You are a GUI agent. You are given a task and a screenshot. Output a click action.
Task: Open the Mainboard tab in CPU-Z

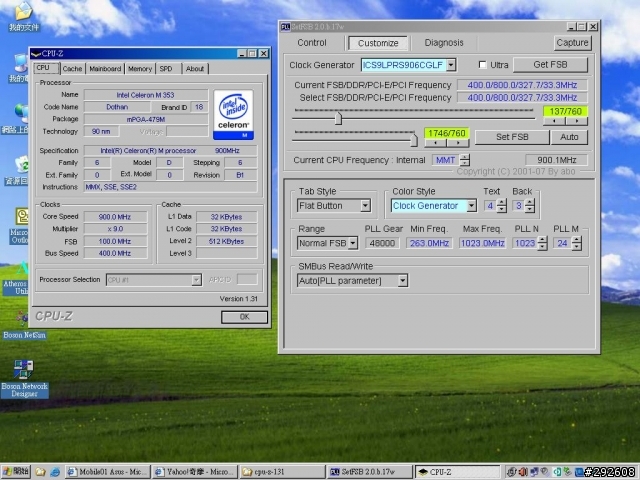coord(105,69)
